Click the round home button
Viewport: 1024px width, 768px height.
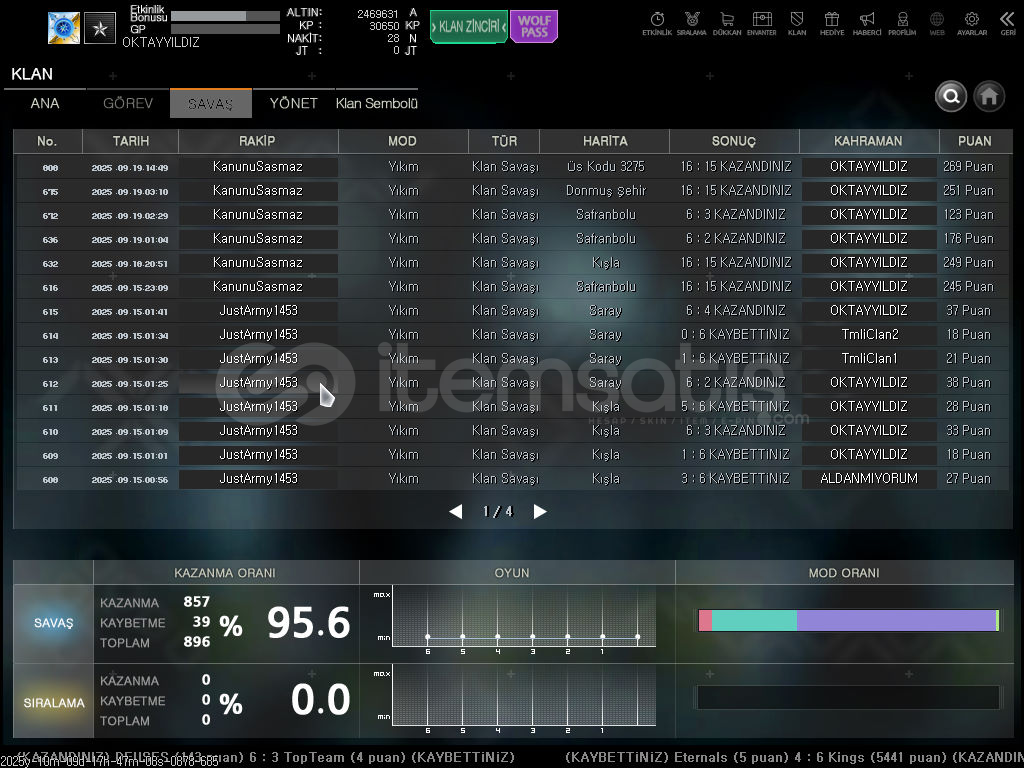tap(989, 96)
